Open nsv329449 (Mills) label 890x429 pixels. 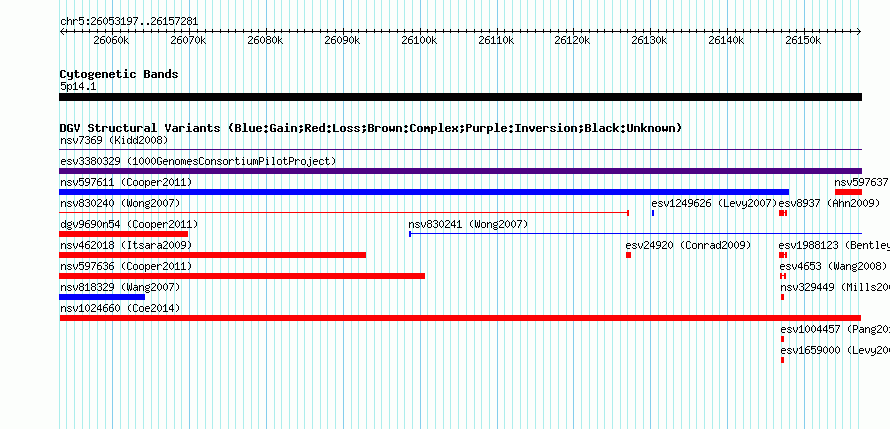coord(834,287)
